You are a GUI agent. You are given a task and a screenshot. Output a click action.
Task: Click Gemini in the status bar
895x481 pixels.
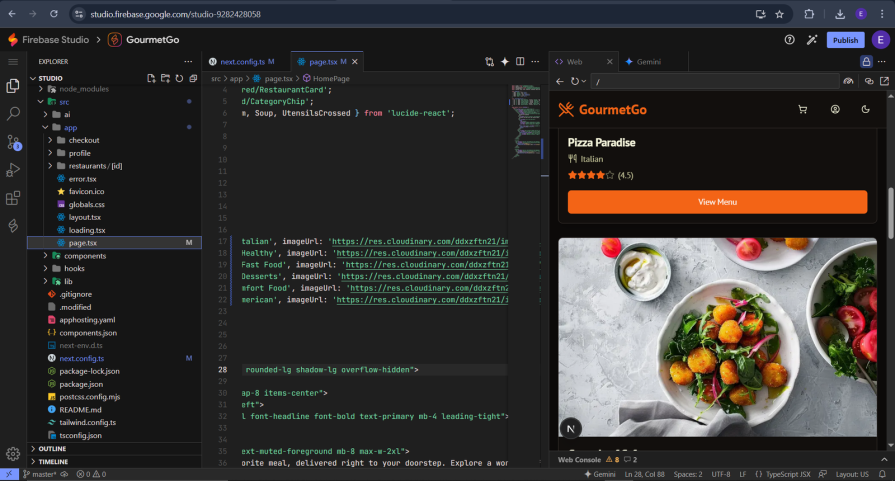(x=600, y=474)
